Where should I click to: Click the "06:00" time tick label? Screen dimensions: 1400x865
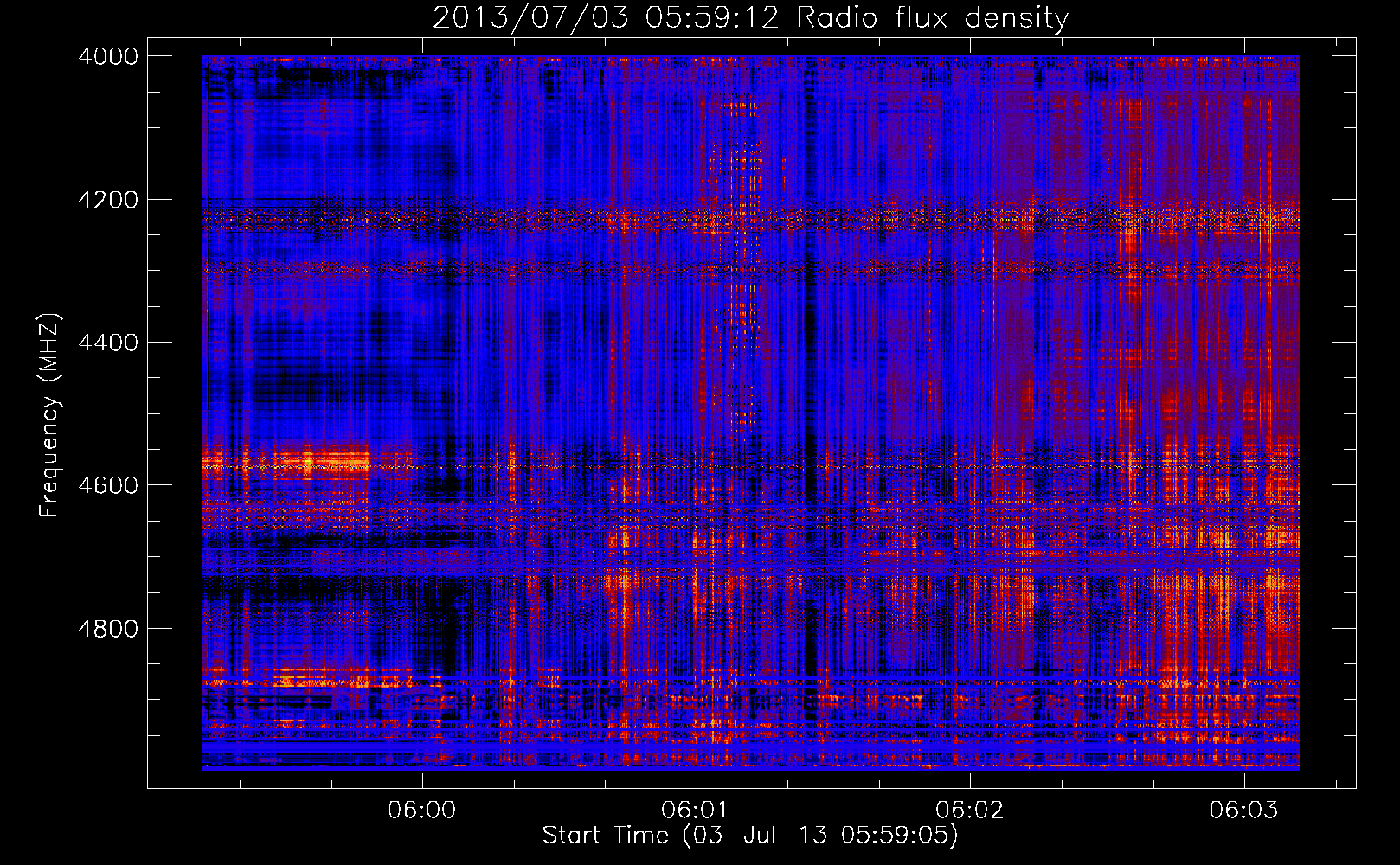tap(422, 810)
